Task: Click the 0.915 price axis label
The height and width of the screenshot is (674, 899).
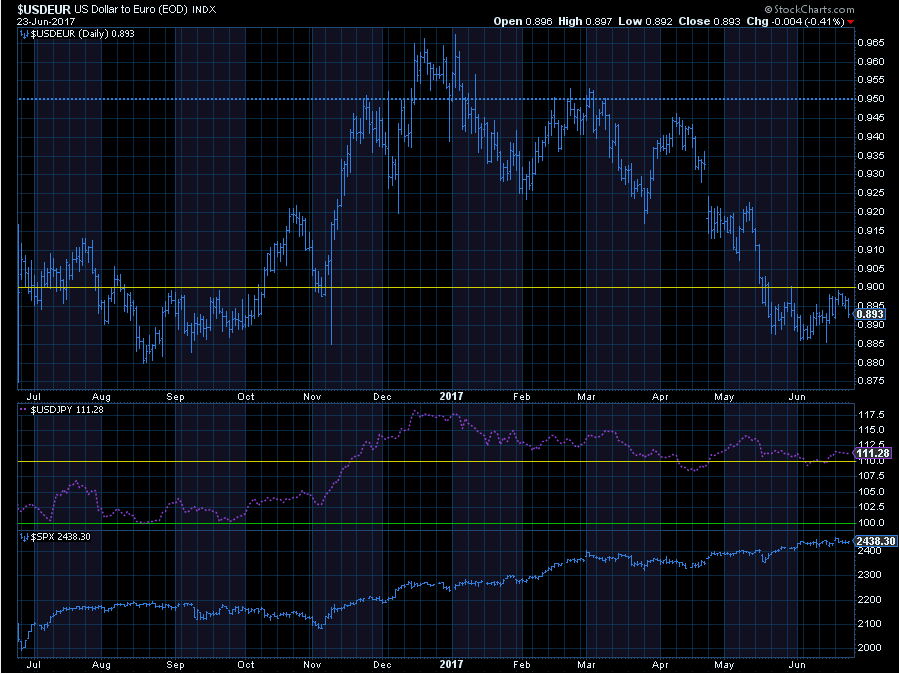Action: (871, 230)
